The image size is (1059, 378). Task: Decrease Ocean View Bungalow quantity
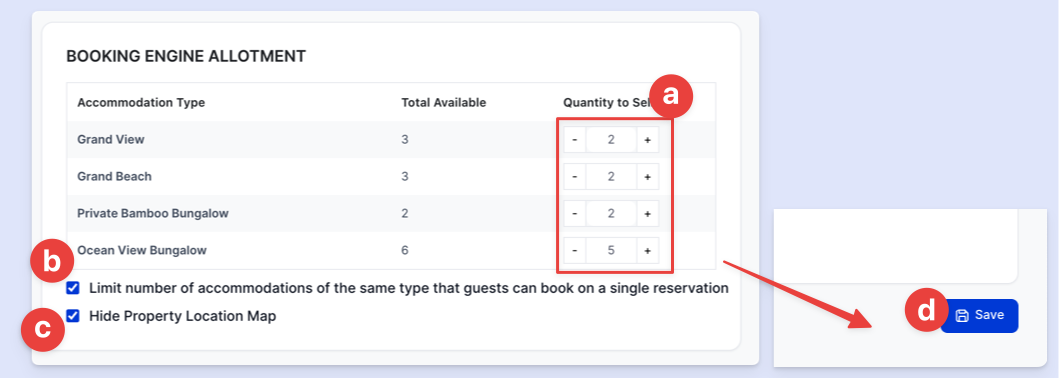[x=575, y=250]
